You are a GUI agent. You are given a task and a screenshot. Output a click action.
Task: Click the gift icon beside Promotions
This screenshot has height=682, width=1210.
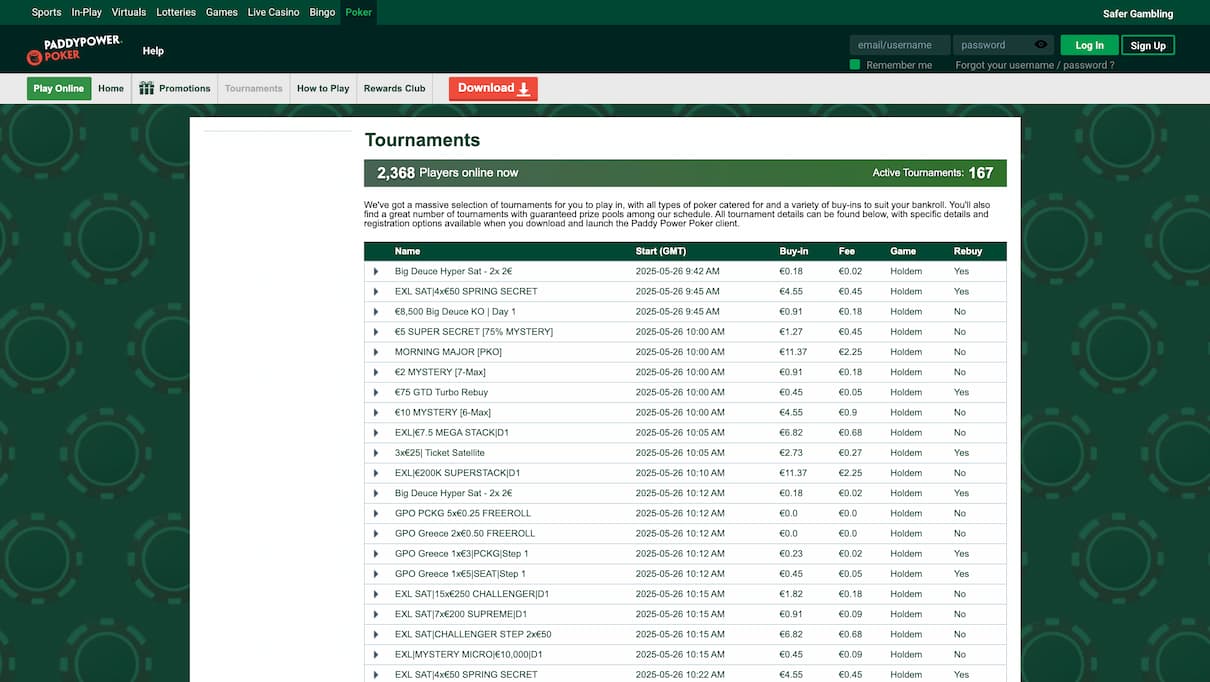coord(147,88)
